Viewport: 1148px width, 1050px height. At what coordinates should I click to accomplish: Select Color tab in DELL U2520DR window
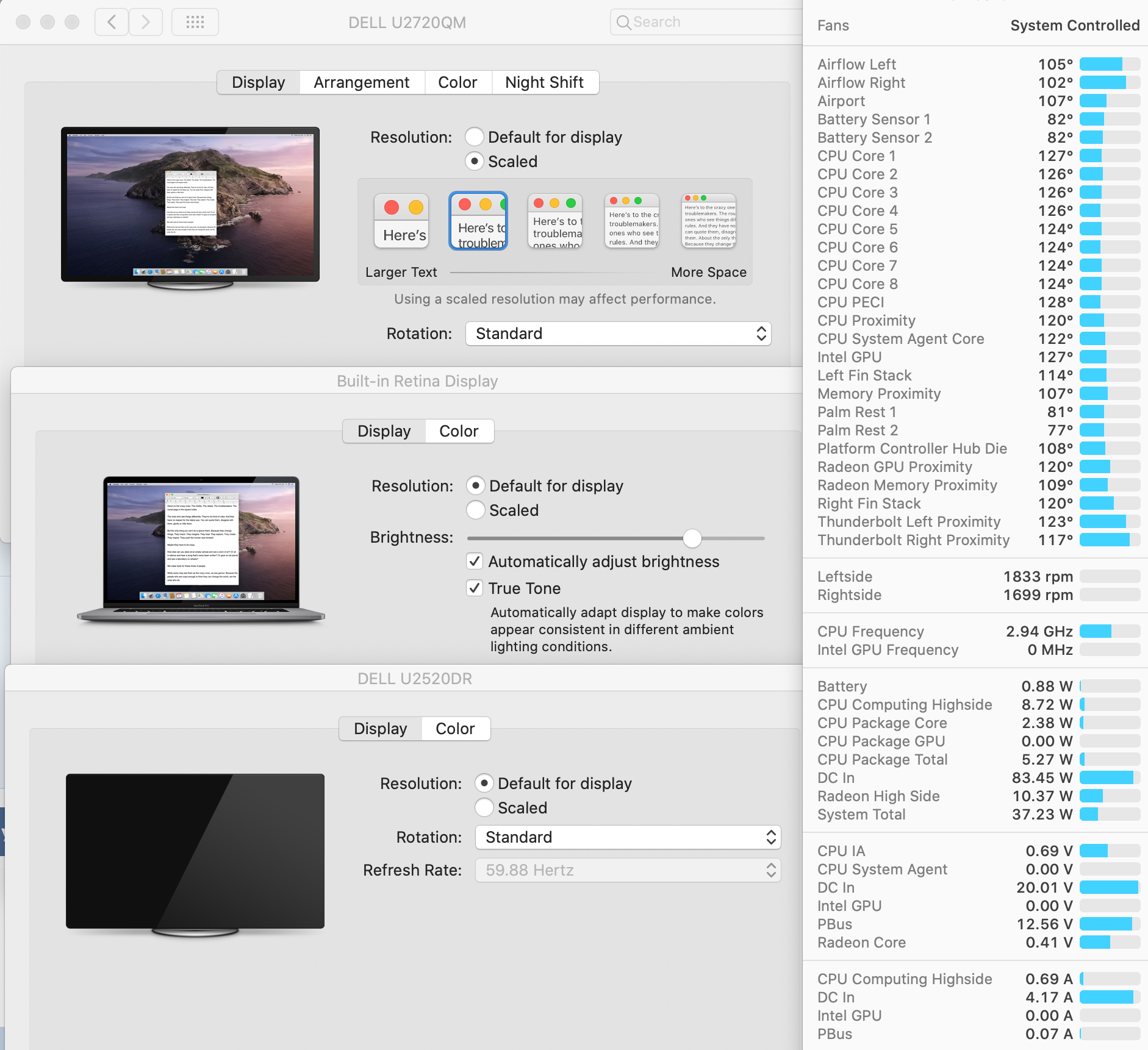pyautogui.click(x=456, y=729)
